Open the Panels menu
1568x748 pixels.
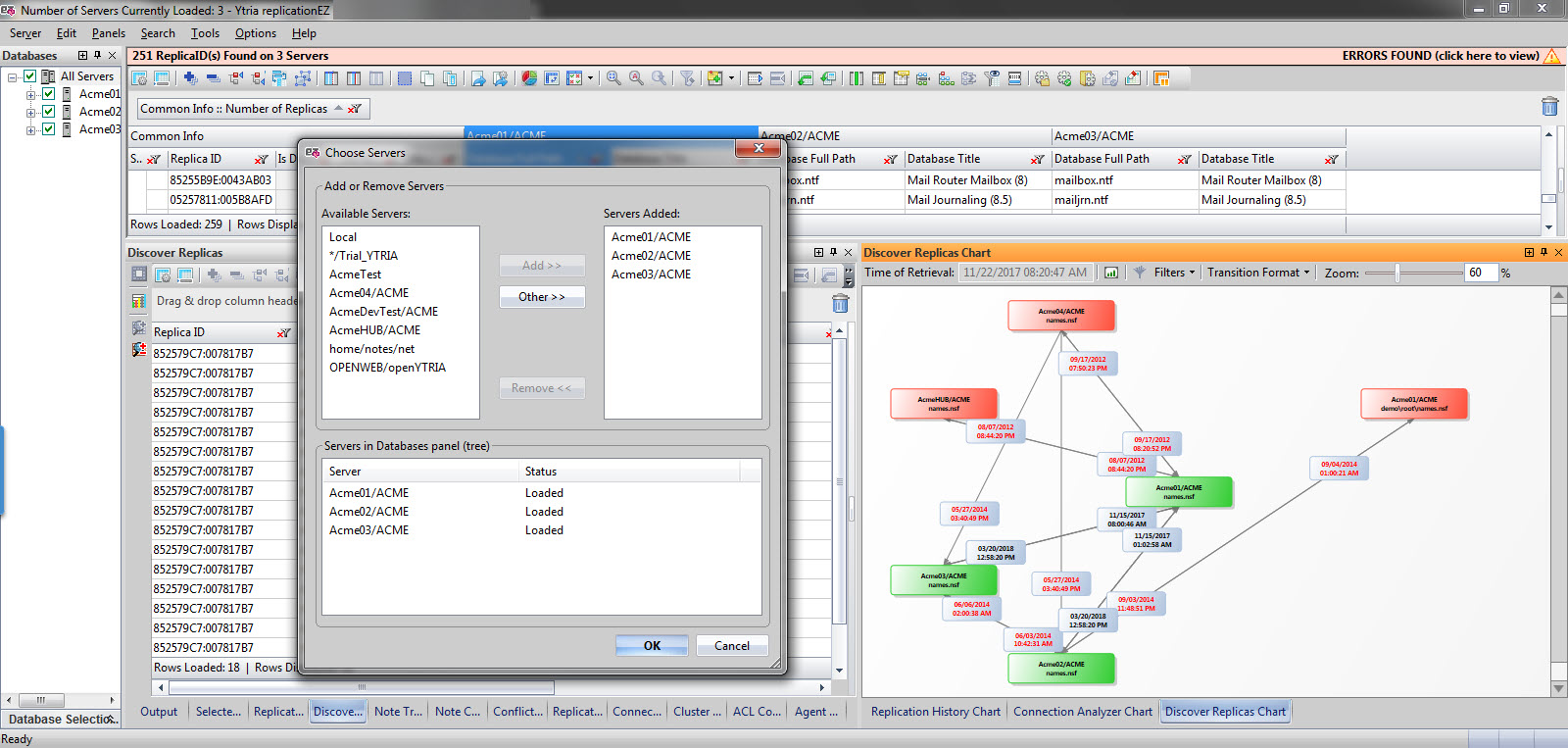click(x=109, y=33)
